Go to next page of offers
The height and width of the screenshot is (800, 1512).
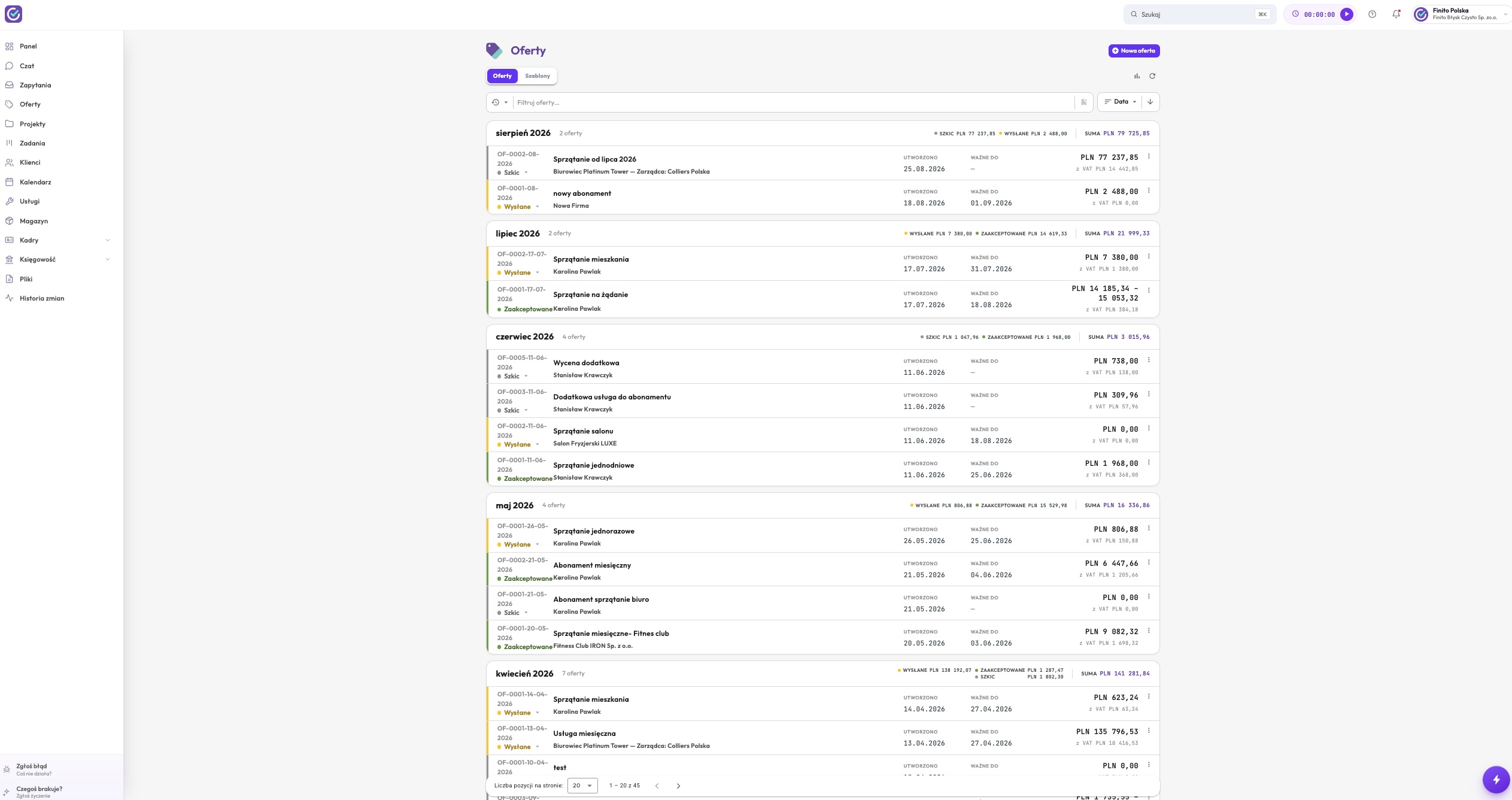[678, 786]
